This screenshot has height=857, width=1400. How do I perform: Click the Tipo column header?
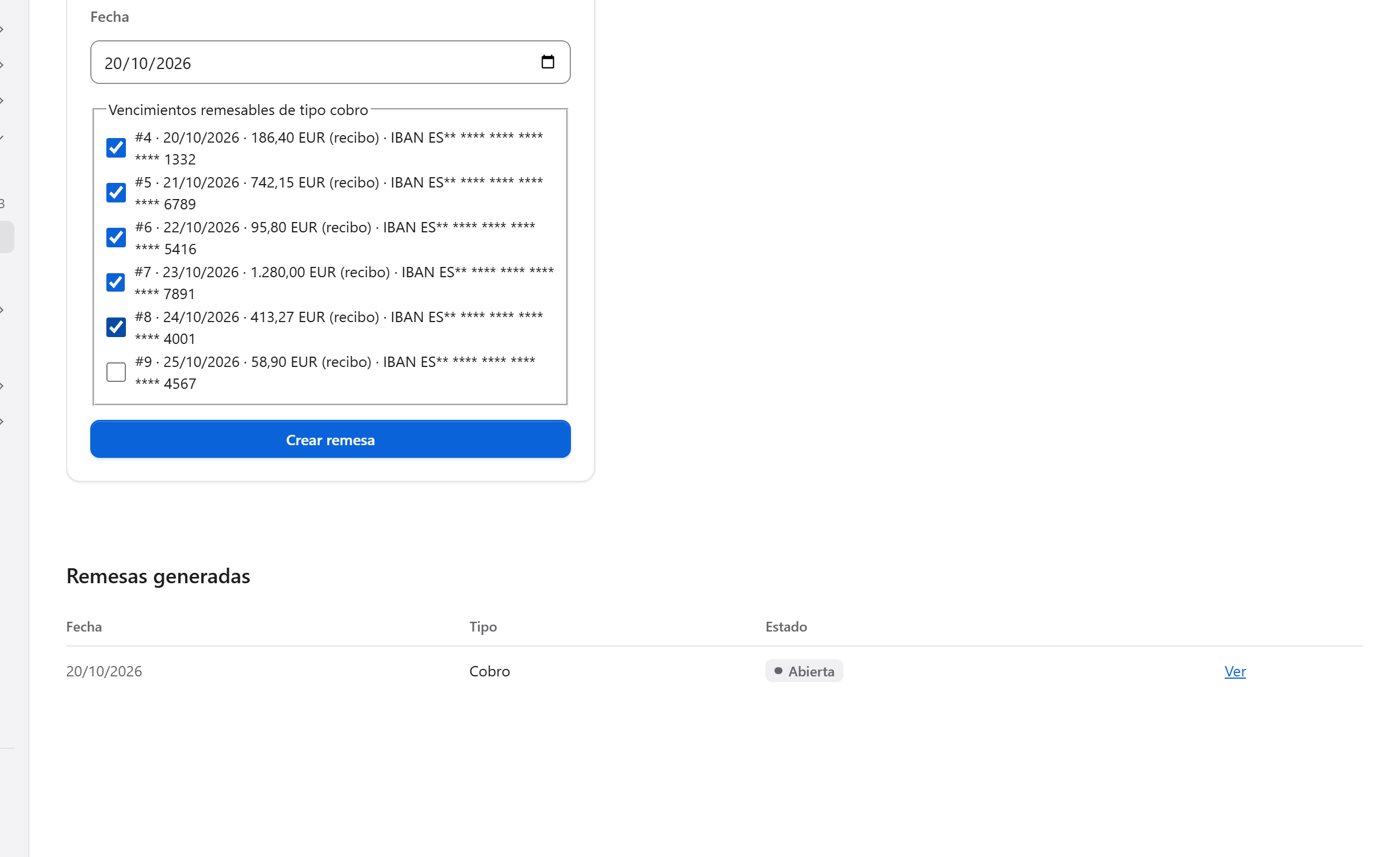point(483,627)
